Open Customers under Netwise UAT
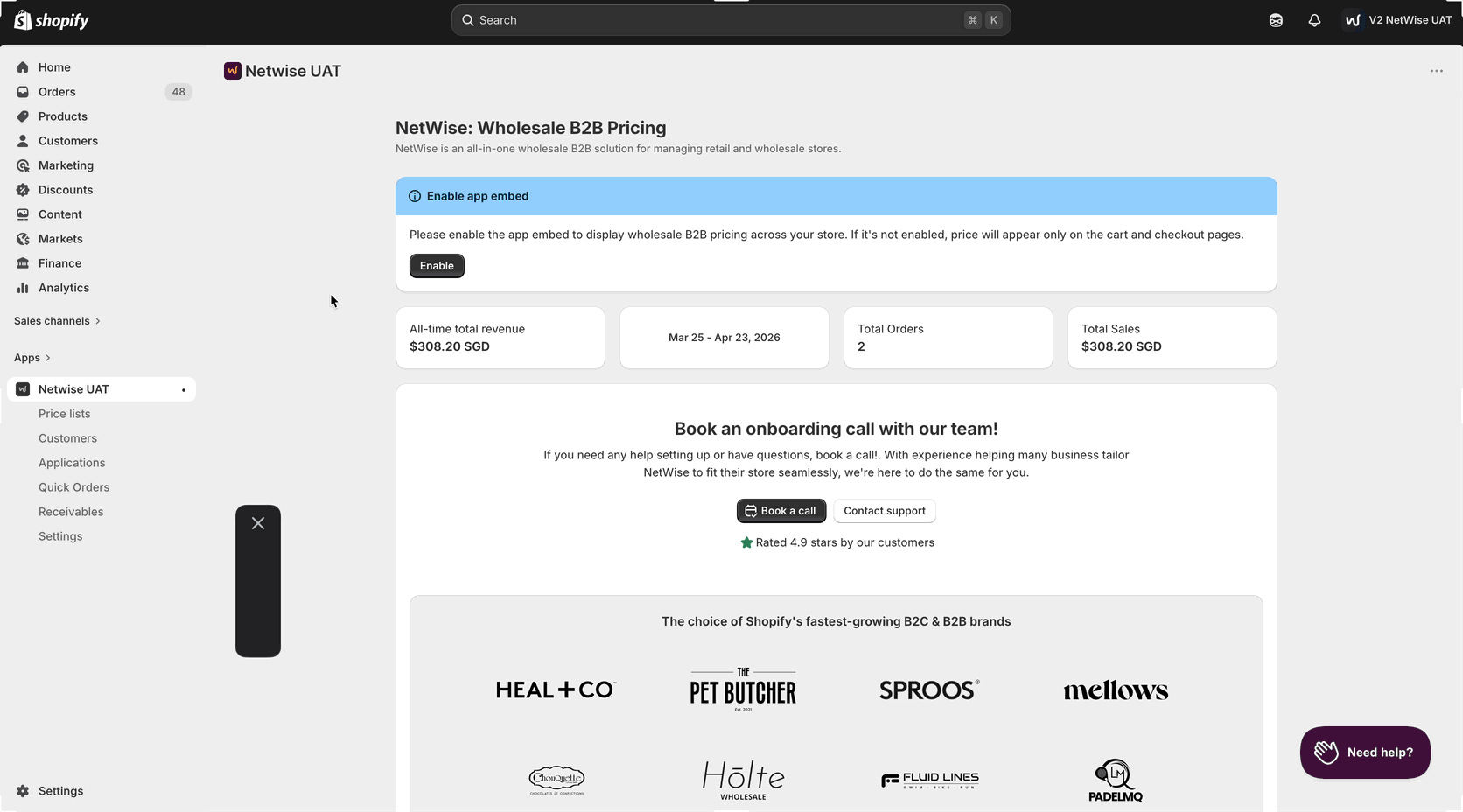 click(x=67, y=438)
